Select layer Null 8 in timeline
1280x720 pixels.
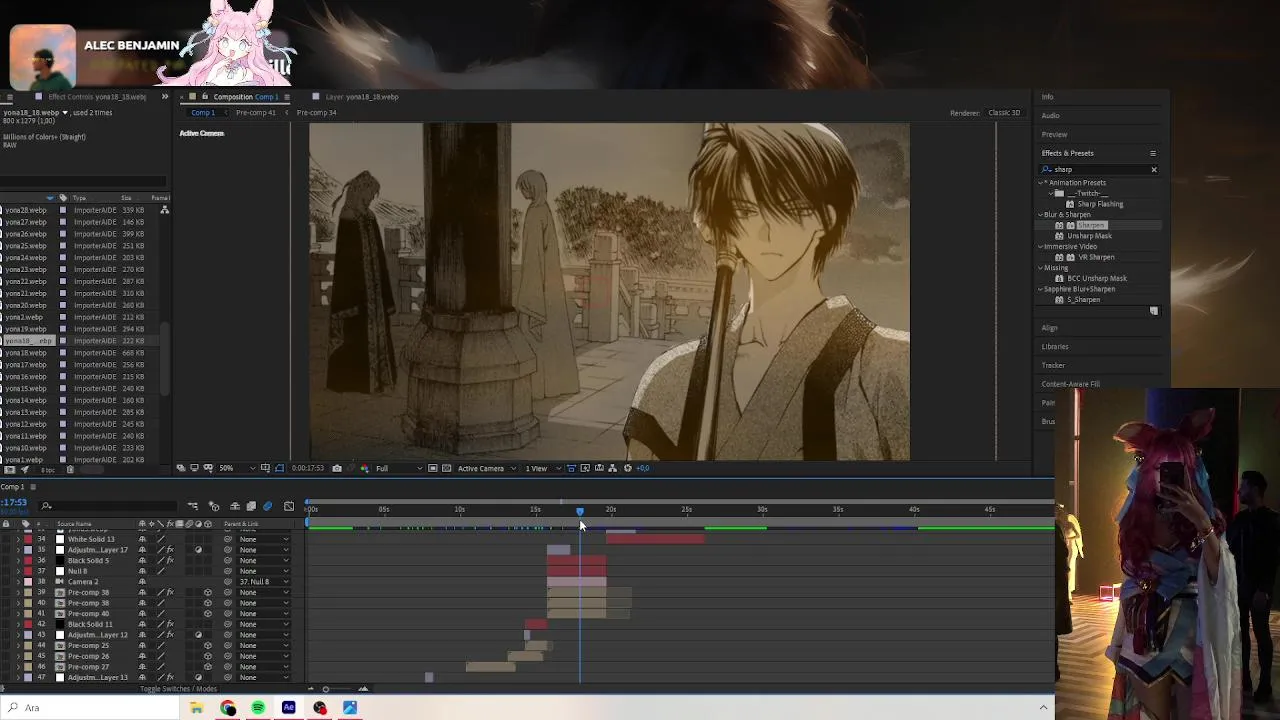coord(77,571)
